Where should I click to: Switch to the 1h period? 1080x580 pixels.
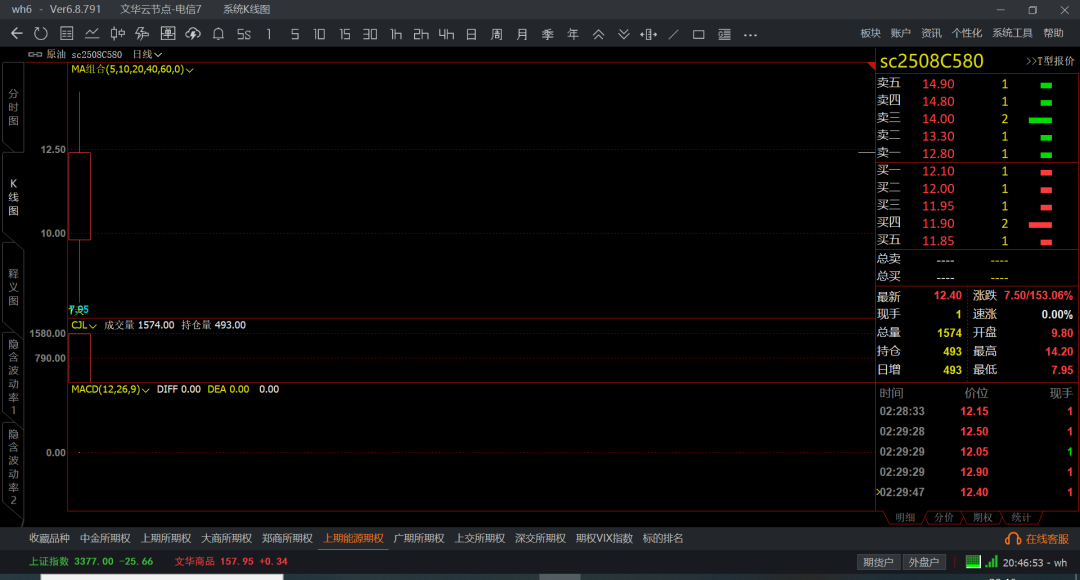click(x=395, y=34)
